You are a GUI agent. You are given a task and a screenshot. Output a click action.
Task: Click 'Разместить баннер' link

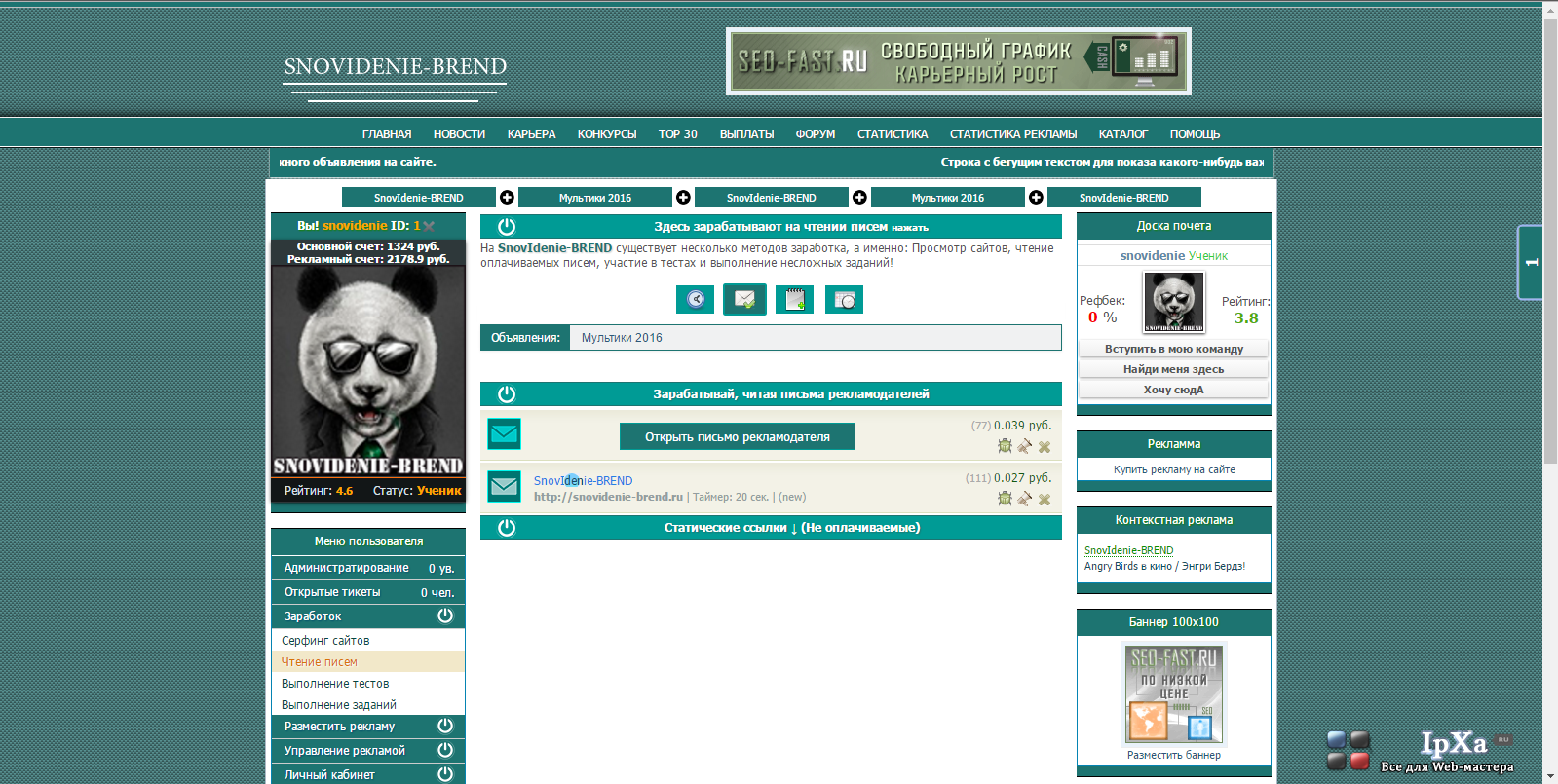pyautogui.click(x=1174, y=755)
